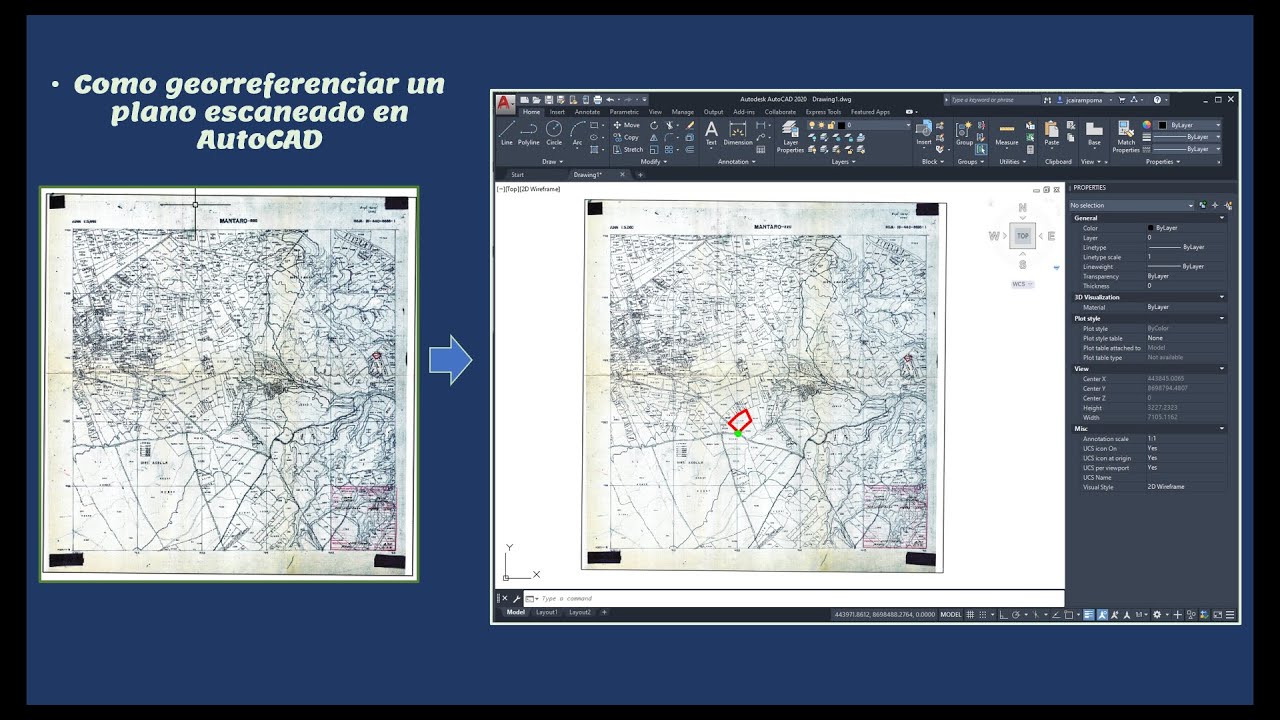Click the Stretch tool
This screenshot has width=1280, height=720.
pos(629,149)
